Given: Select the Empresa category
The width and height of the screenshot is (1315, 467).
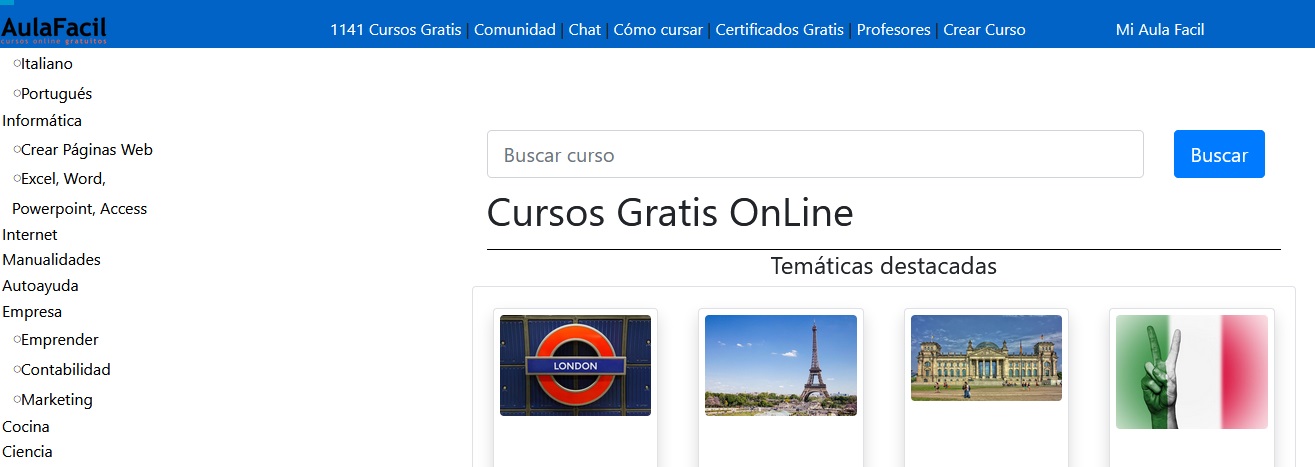Looking at the screenshot, I should pos(32,312).
